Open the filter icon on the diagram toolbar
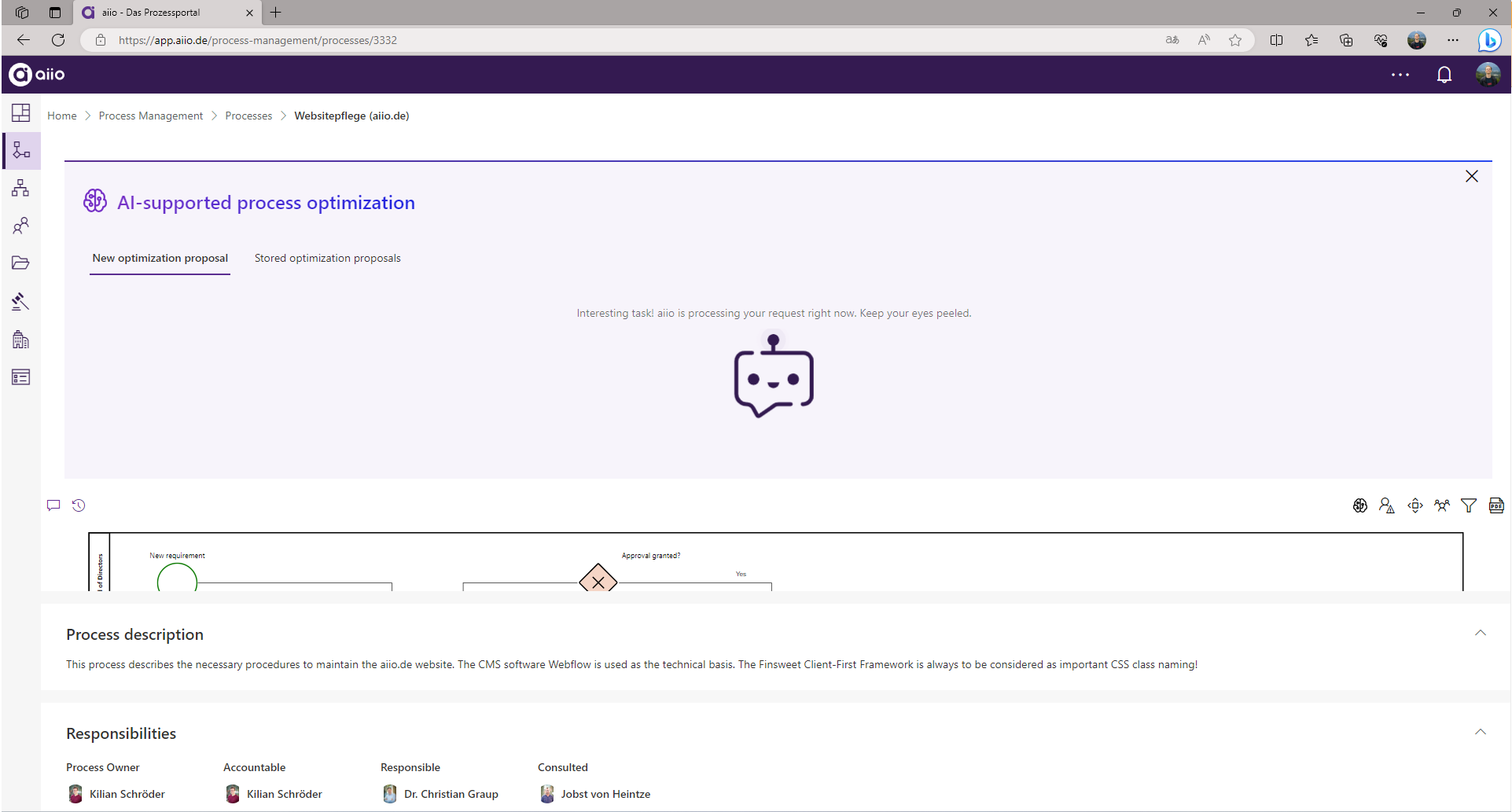1512x812 pixels. (x=1469, y=505)
